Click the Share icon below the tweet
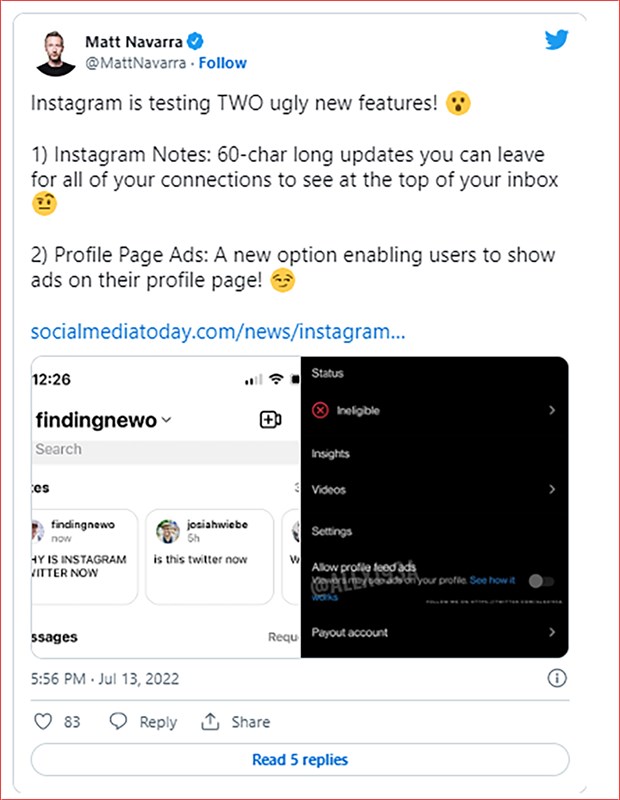The image size is (620, 800). 212,721
